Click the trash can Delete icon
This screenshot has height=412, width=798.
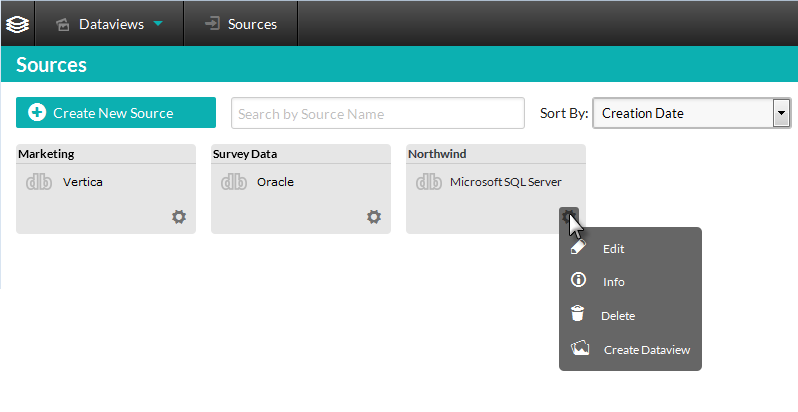pyautogui.click(x=577, y=313)
